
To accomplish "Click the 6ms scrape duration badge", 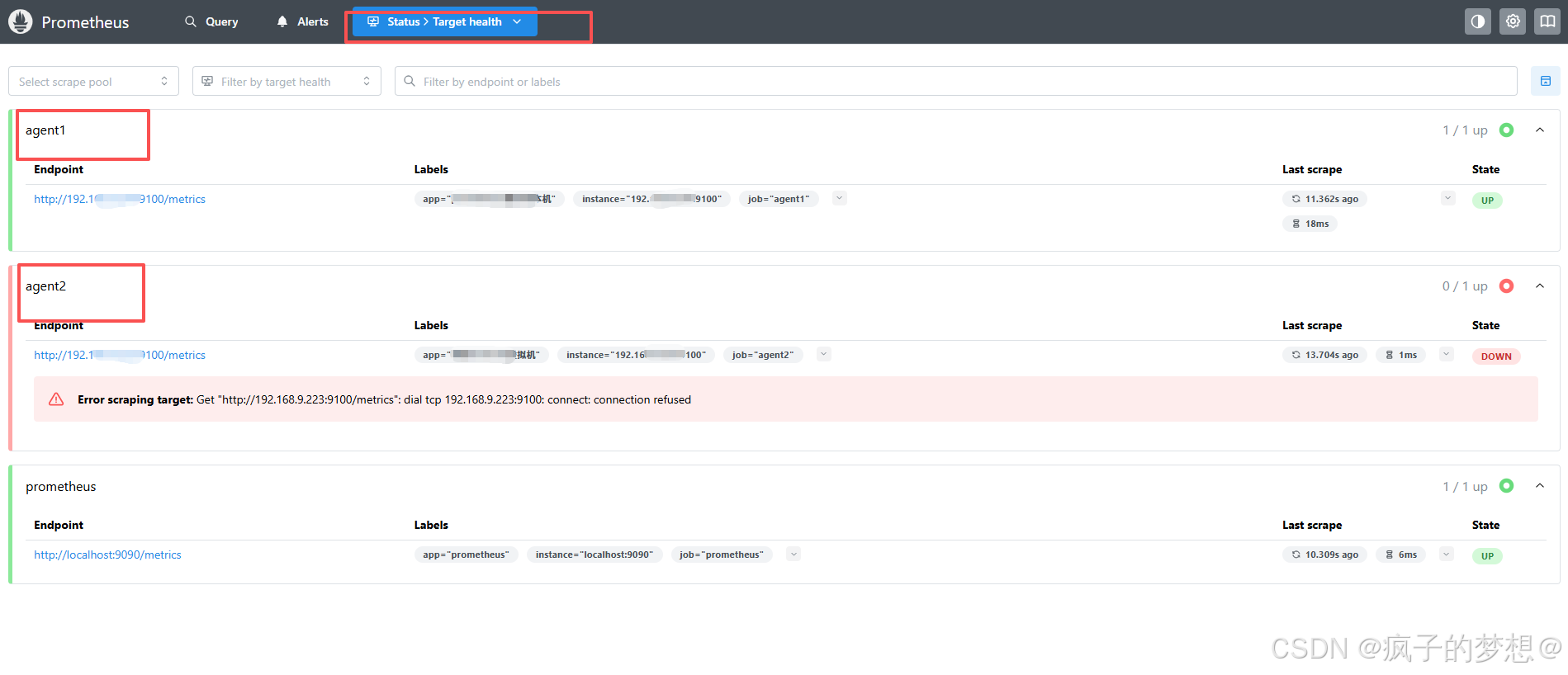I will click(x=1400, y=555).
